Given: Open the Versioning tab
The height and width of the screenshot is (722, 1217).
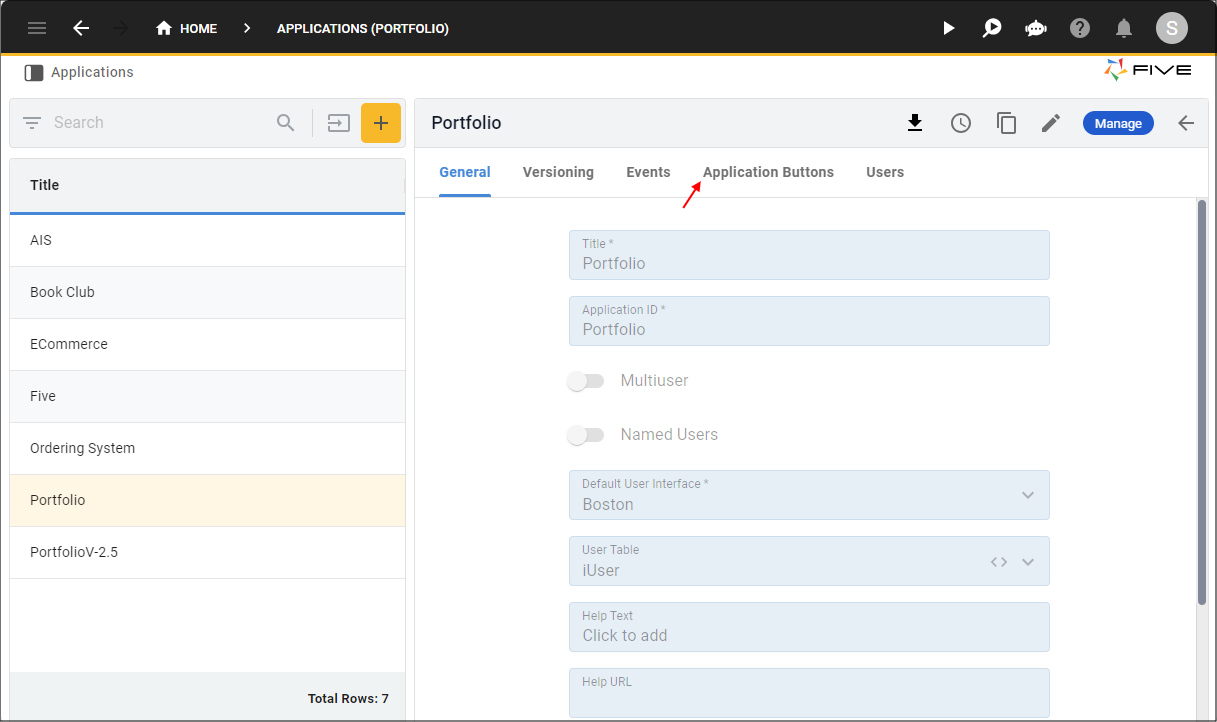Looking at the screenshot, I should 558,172.
